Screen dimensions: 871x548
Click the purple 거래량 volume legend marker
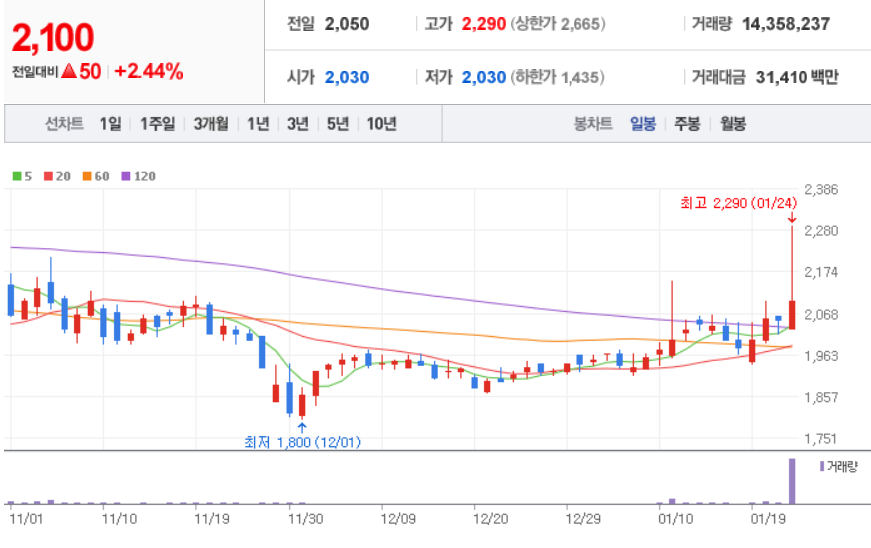click(x=822, y=466)
